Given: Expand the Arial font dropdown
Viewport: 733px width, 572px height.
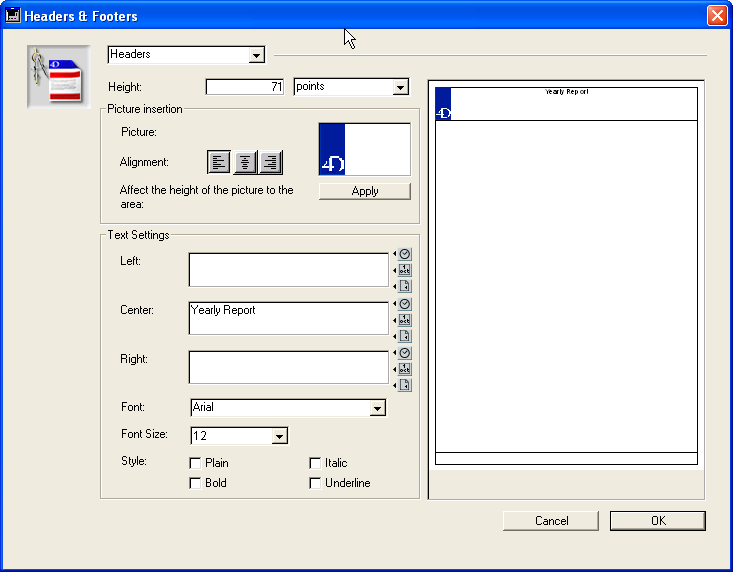Looking at the screenshot, I should [x=377, y=408].
